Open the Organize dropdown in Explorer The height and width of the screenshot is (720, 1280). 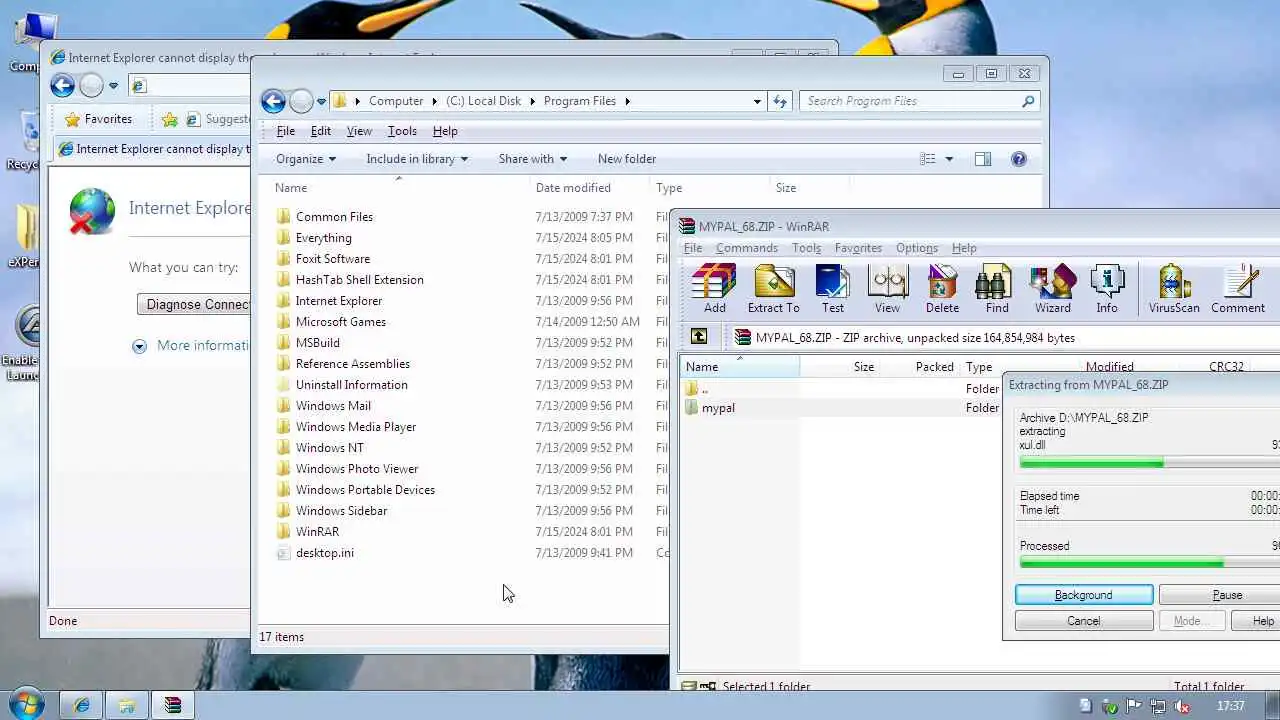click(x=306, y=159)
